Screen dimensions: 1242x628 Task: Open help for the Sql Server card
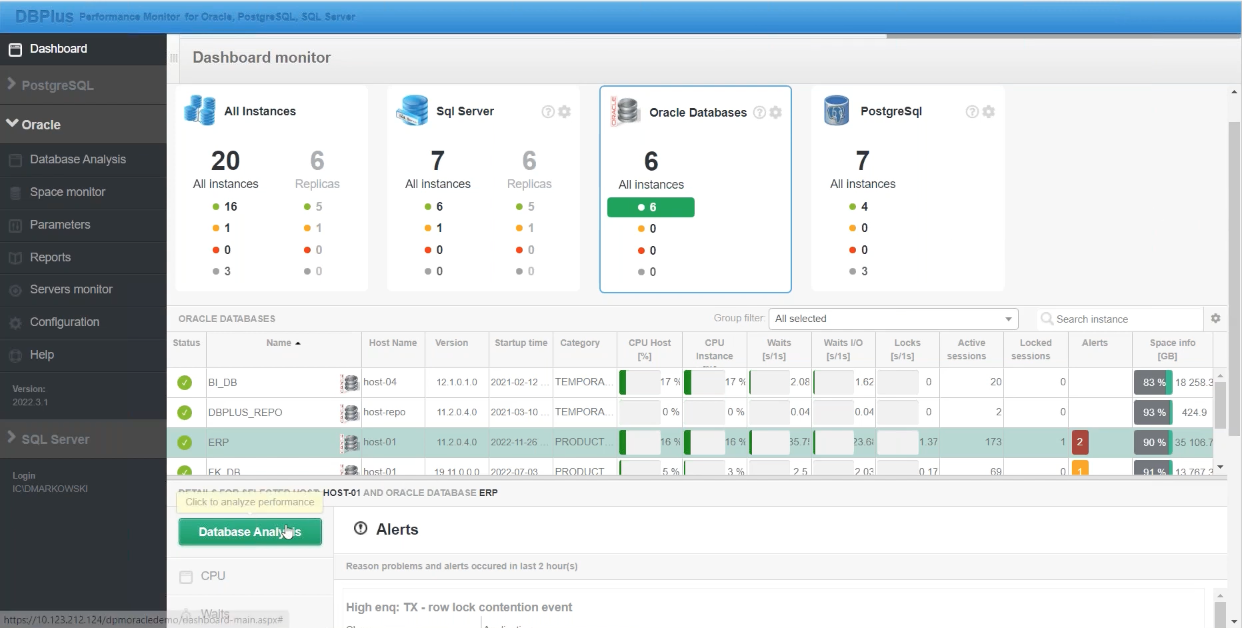(x=548, y=112)
